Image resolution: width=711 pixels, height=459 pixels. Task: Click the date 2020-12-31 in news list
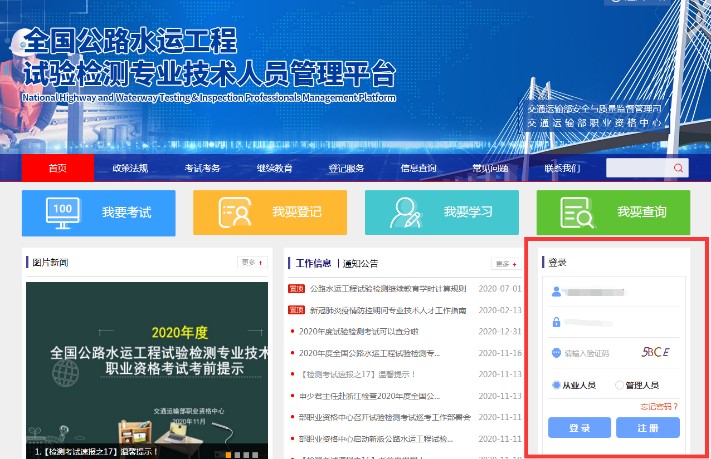pyautogui.click(x=500, y=332)
